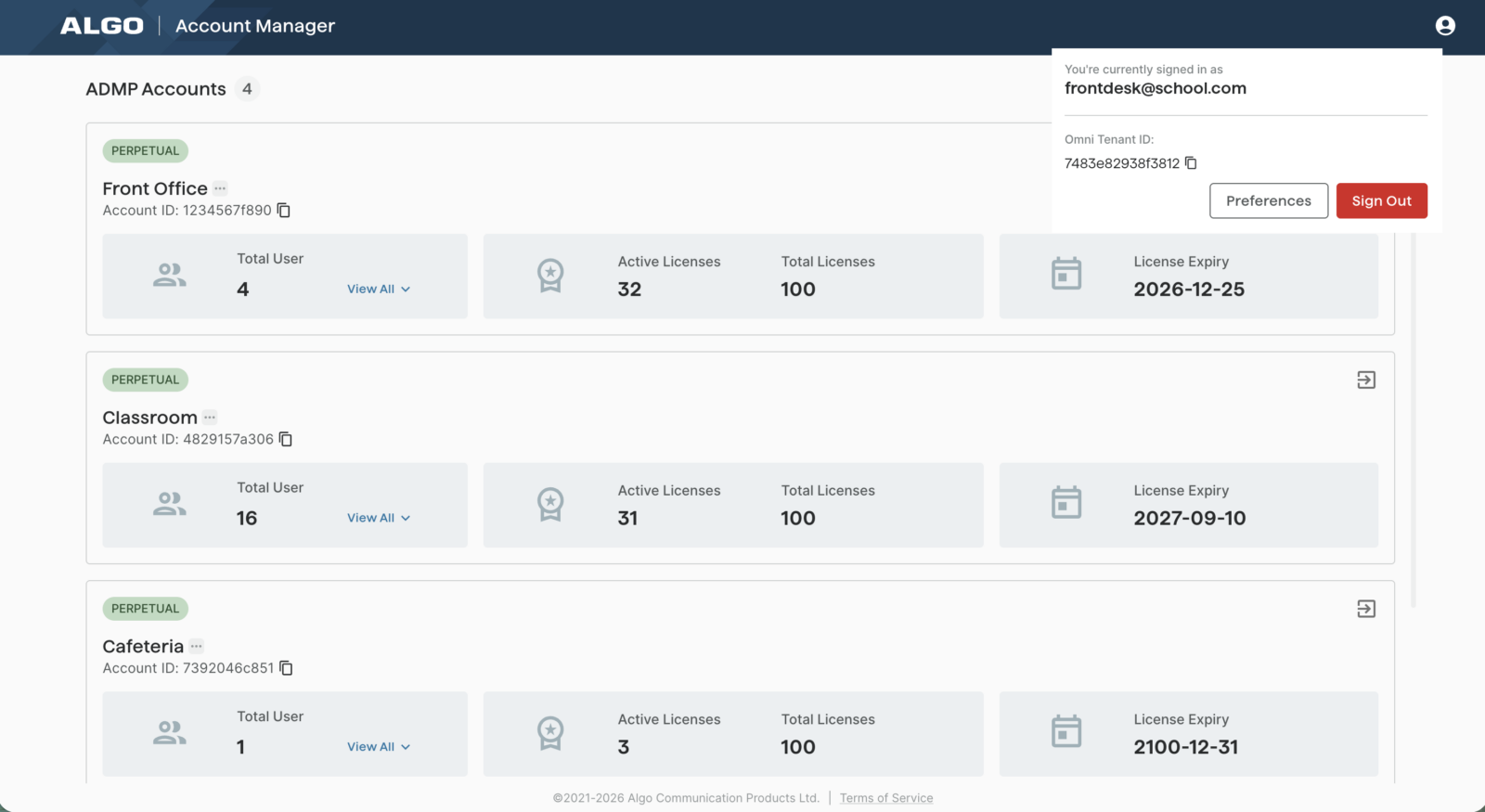
Task: Expand View All users for Classroom
Action: (379, 518)
